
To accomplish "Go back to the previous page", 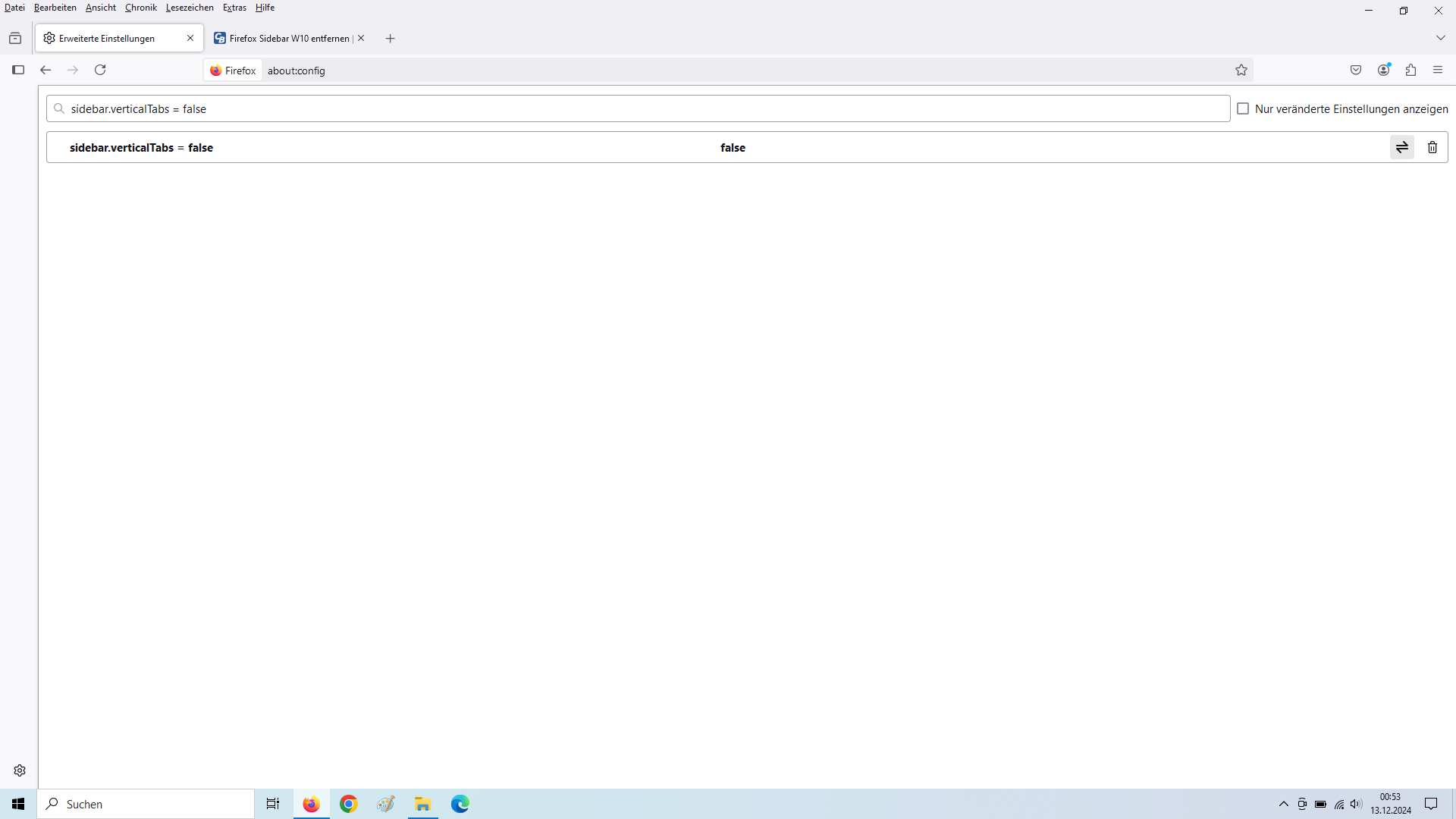I will coord(45,70).
